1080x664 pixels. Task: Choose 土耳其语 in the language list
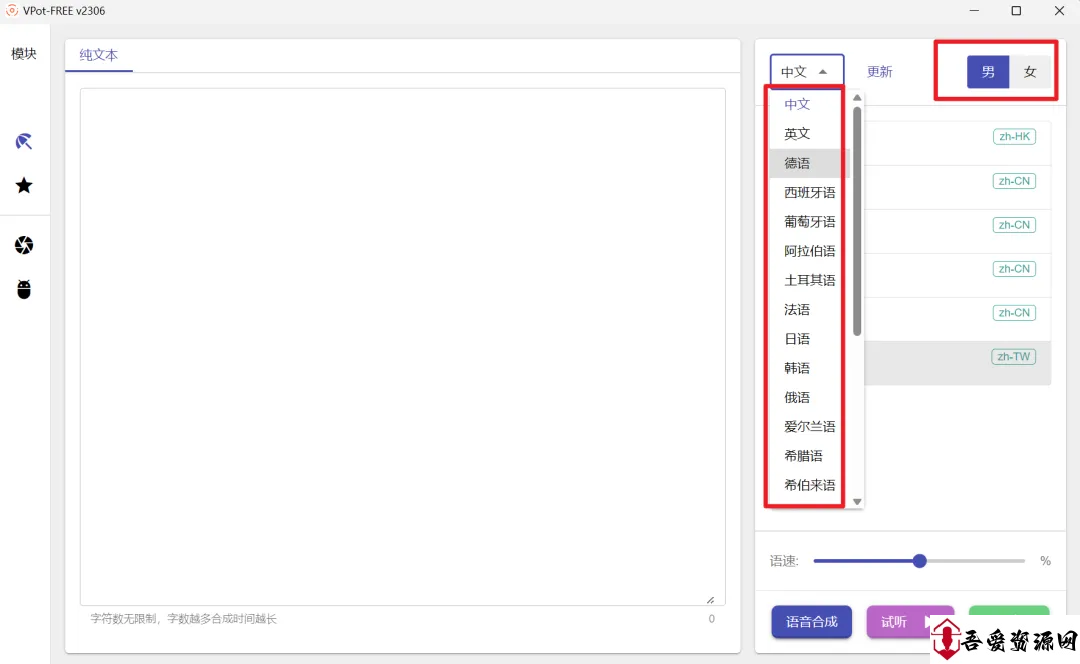coord(809,280)
